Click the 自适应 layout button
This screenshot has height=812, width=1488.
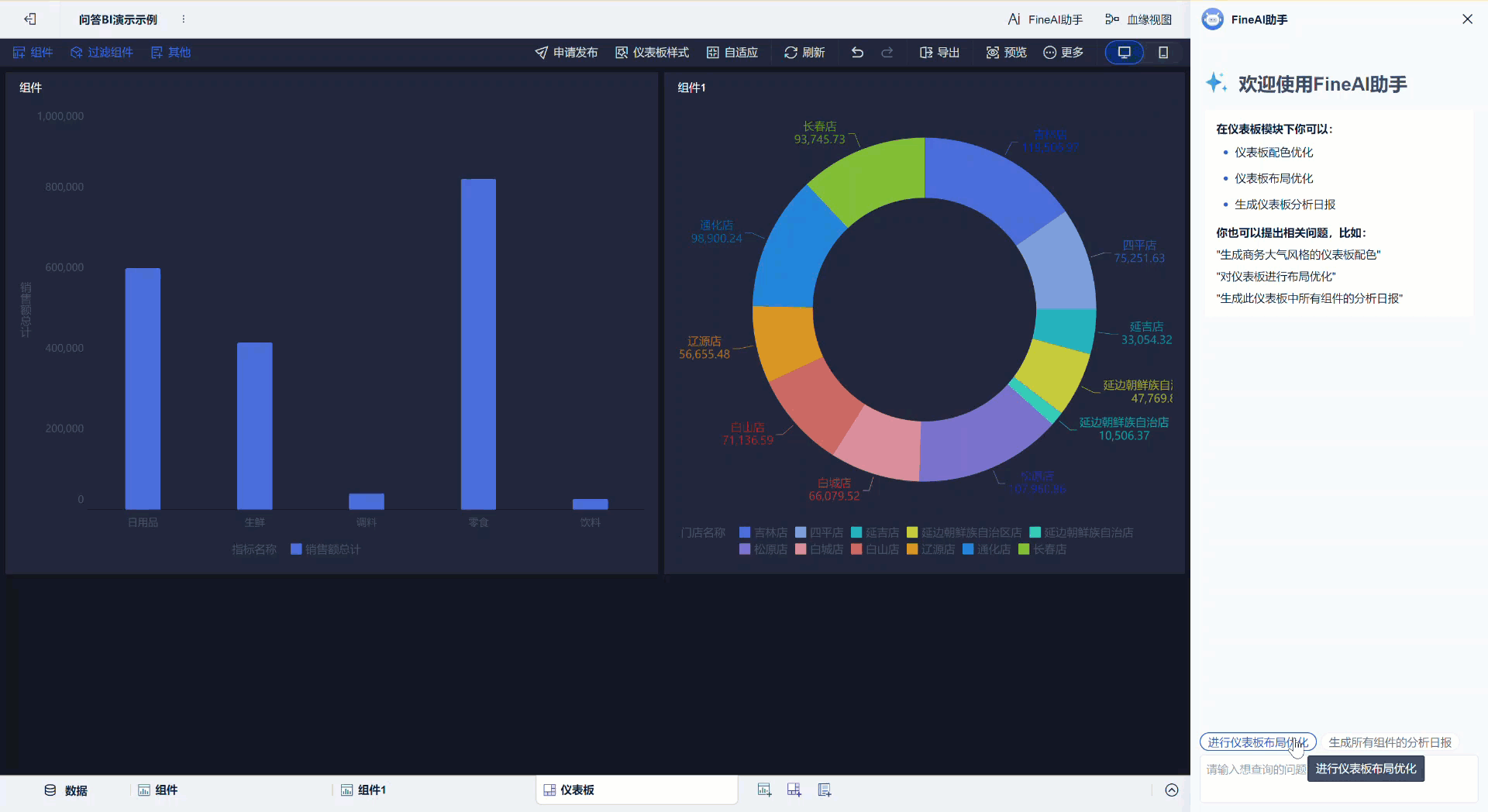(732, 53)
